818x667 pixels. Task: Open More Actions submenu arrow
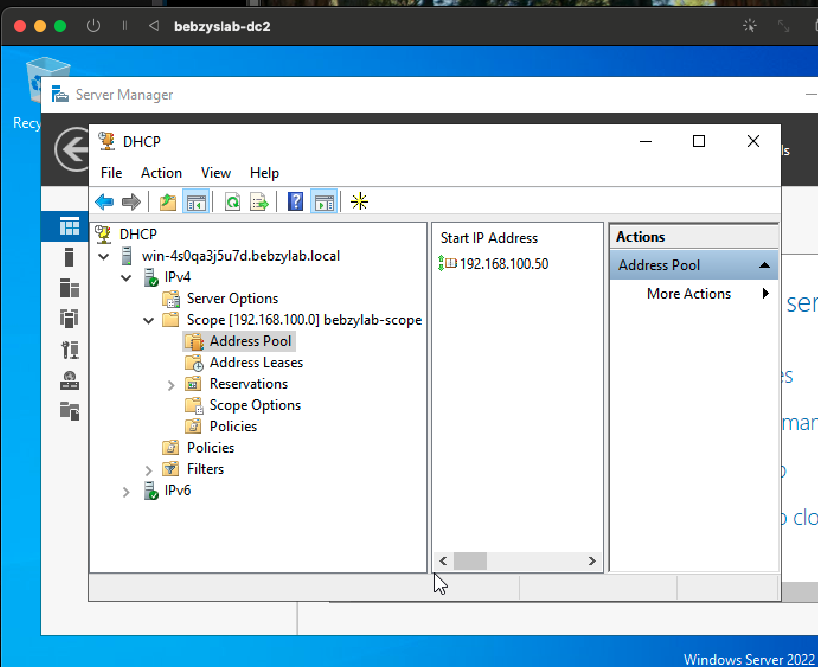coord(765,293)
